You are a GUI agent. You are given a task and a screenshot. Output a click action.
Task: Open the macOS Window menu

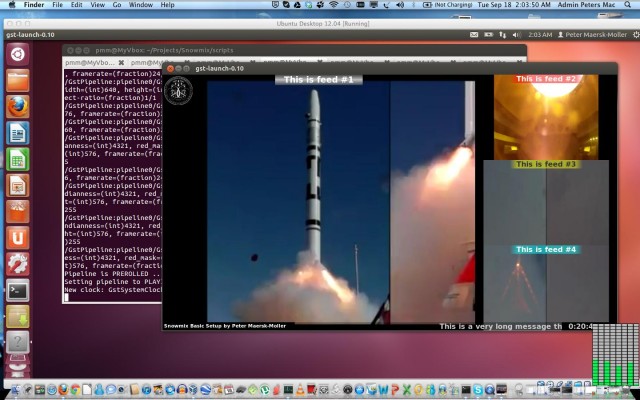point(141,5)
